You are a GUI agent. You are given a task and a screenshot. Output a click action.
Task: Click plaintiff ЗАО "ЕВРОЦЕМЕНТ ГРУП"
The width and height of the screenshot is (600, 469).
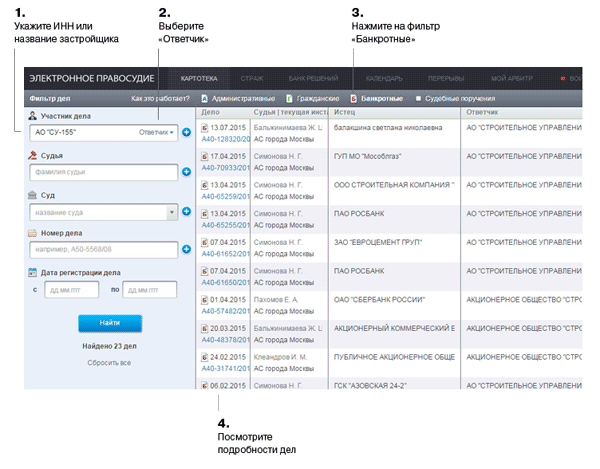378,242
